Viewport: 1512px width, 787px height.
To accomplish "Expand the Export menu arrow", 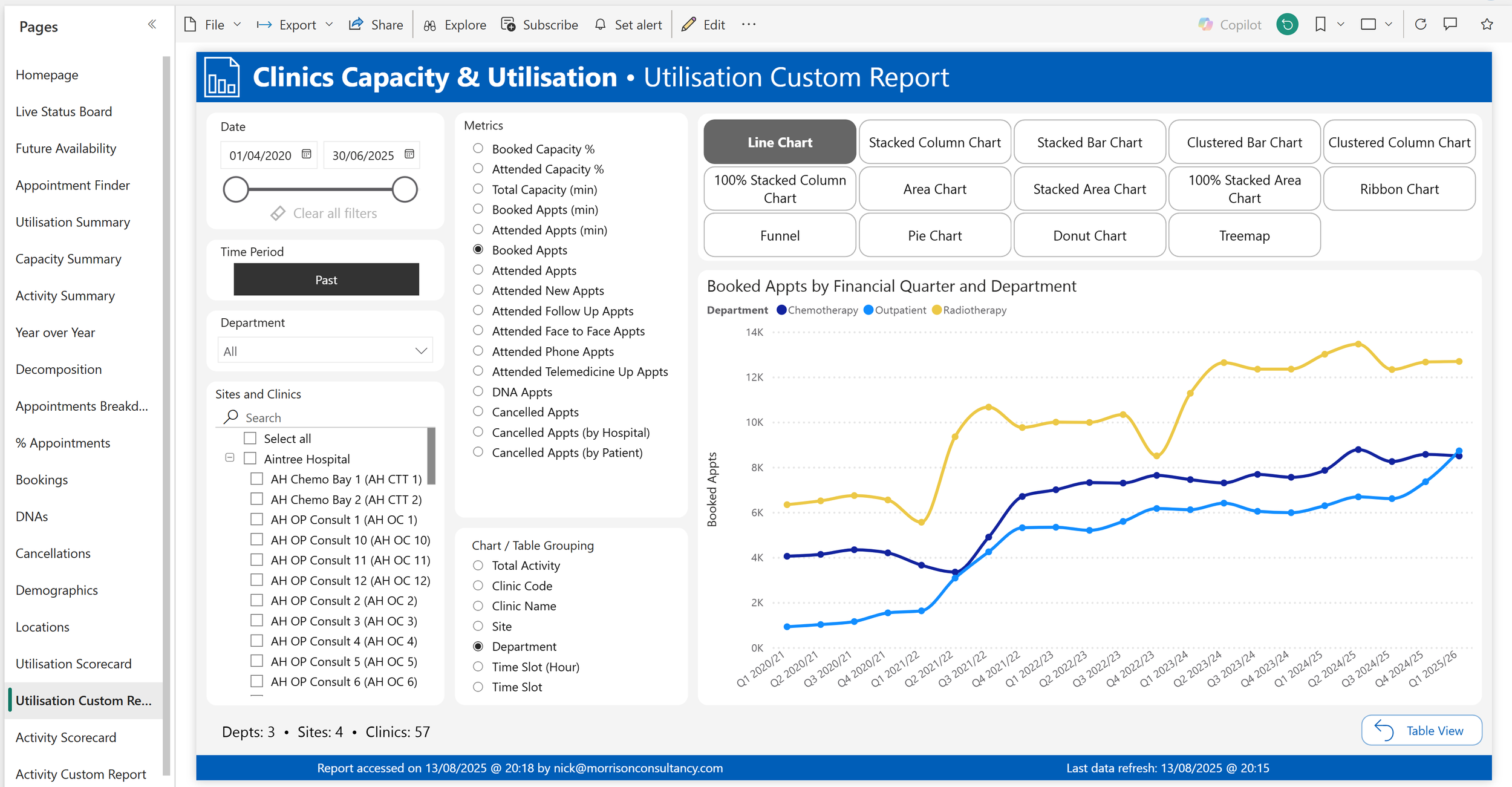I will pos(330,25).
